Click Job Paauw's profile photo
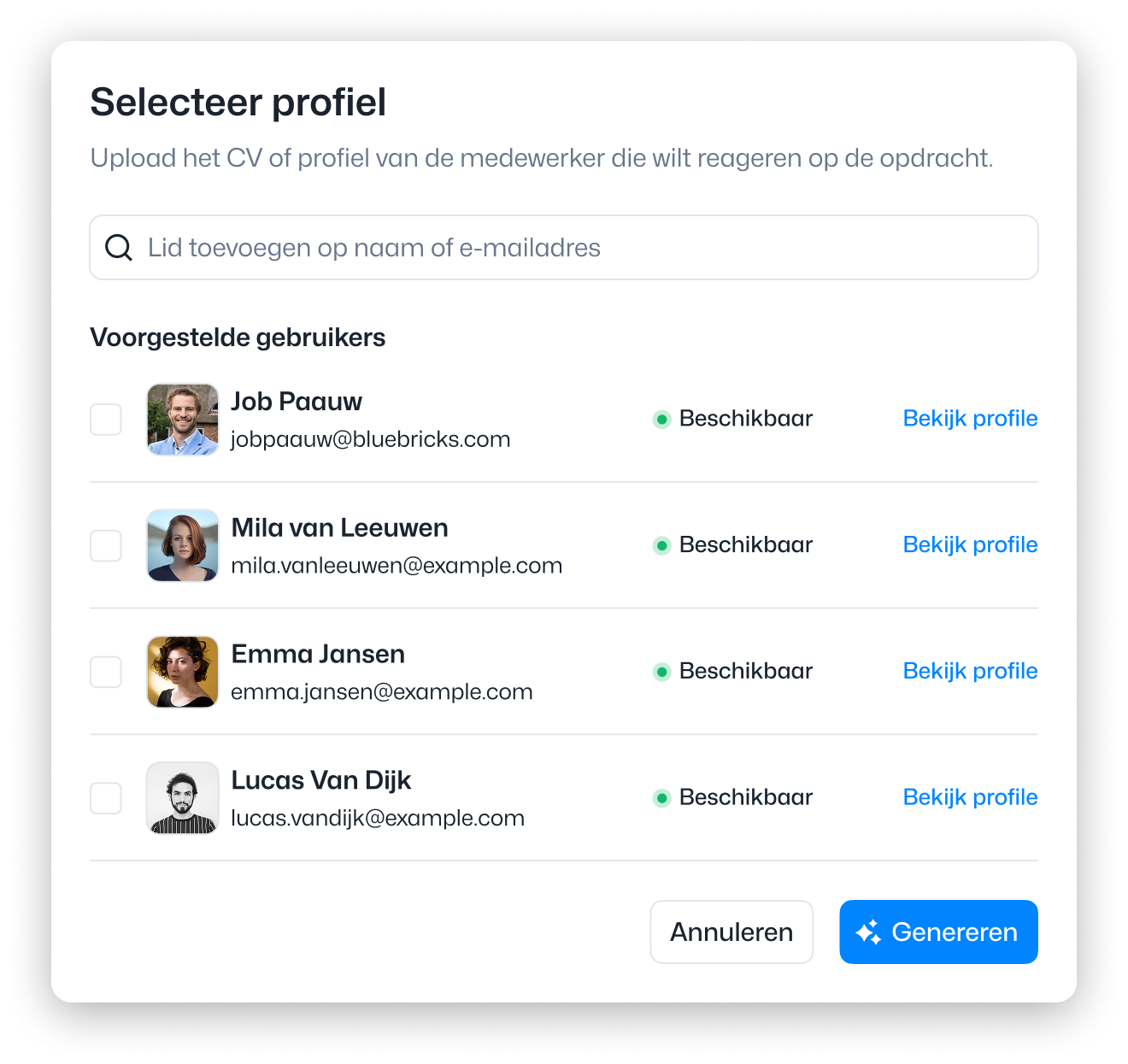1128x1064 pixels. (183, 420)
